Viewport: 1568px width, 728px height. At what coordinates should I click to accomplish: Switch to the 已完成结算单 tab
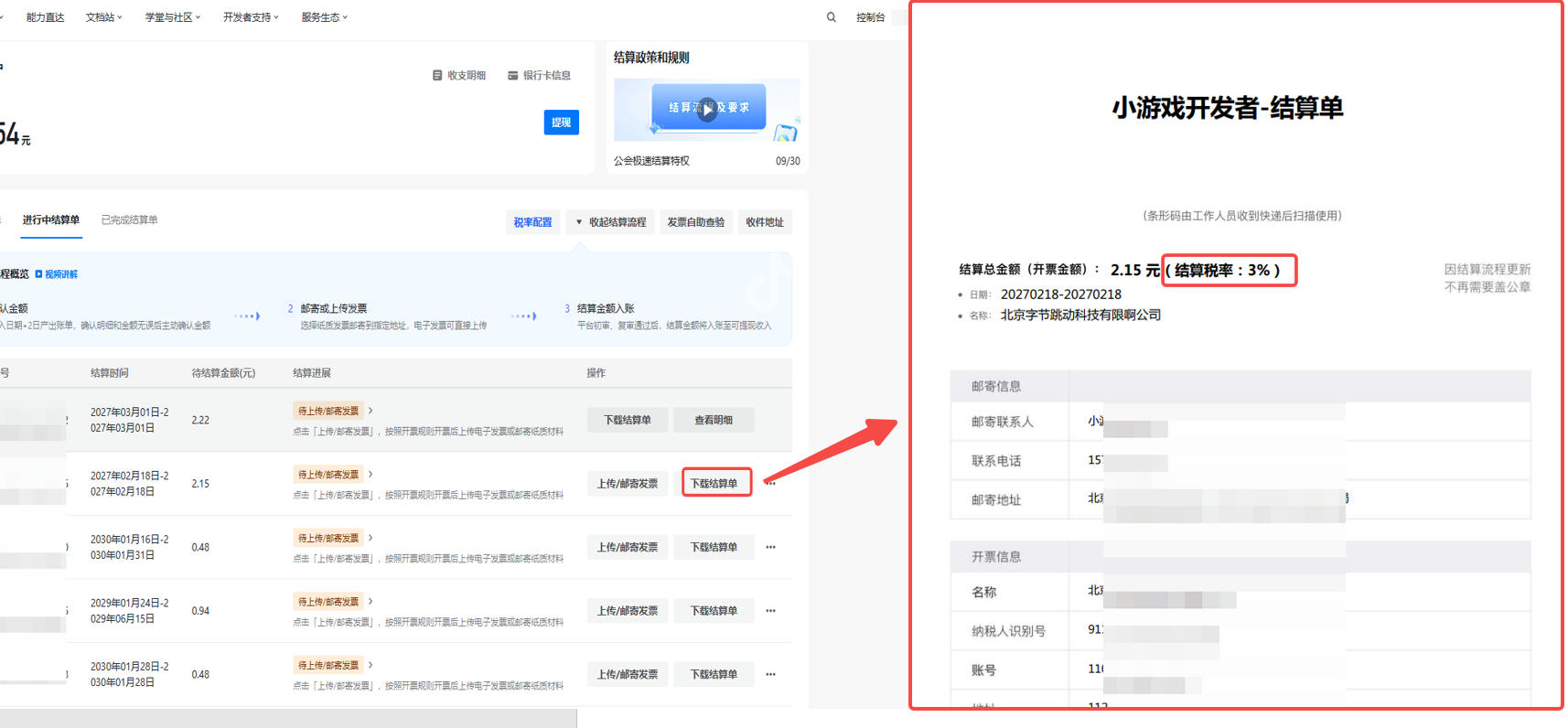pos(129,220)
